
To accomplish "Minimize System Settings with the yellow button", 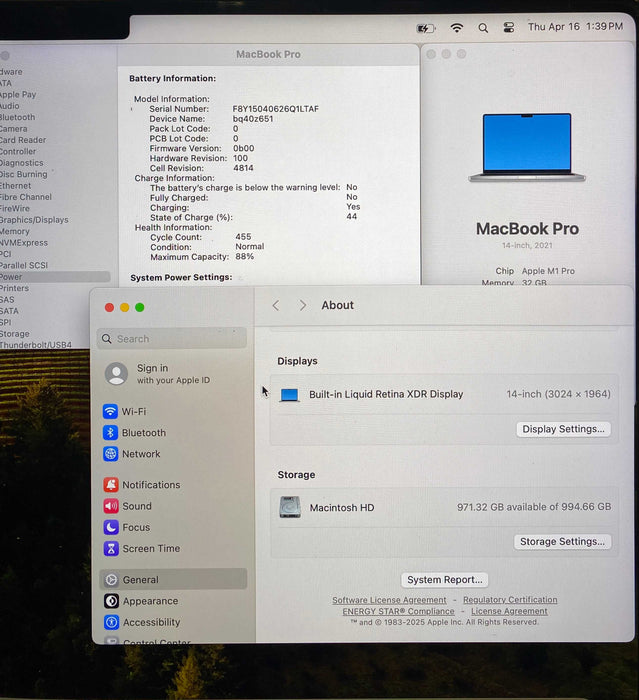I will click(x=125, y=307).
